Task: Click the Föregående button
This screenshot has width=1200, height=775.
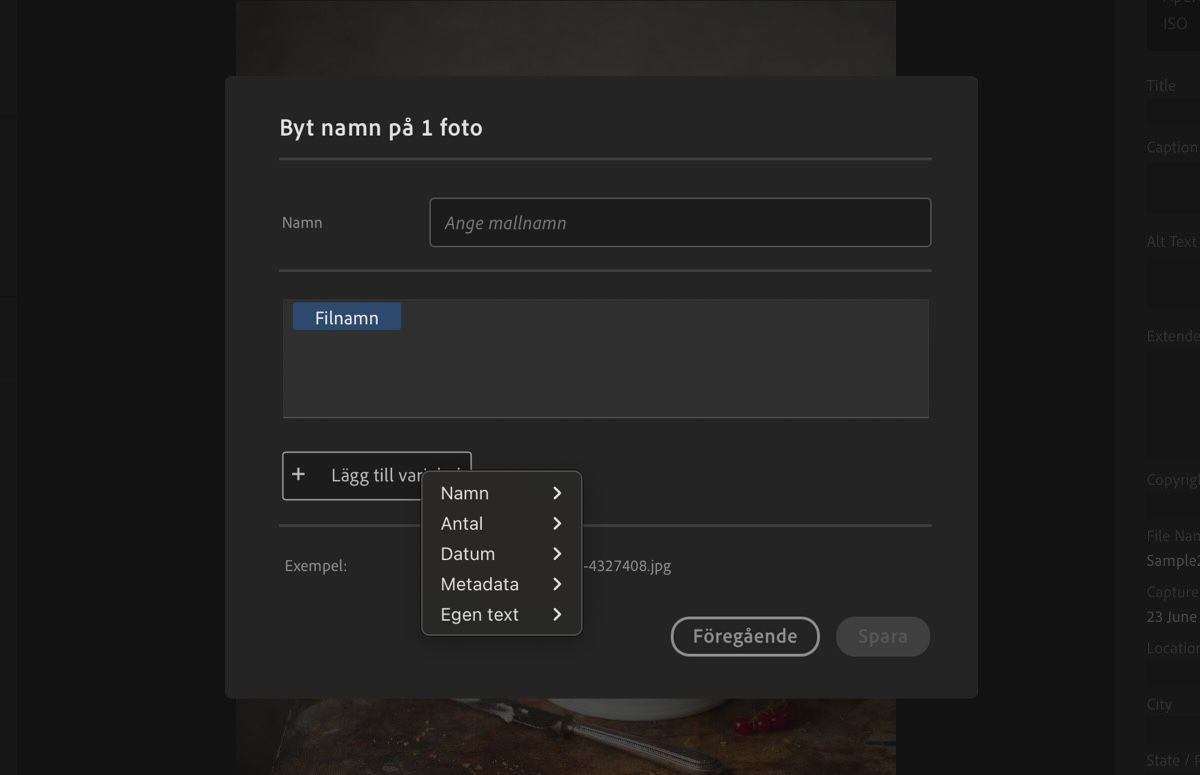Action: 744,636
